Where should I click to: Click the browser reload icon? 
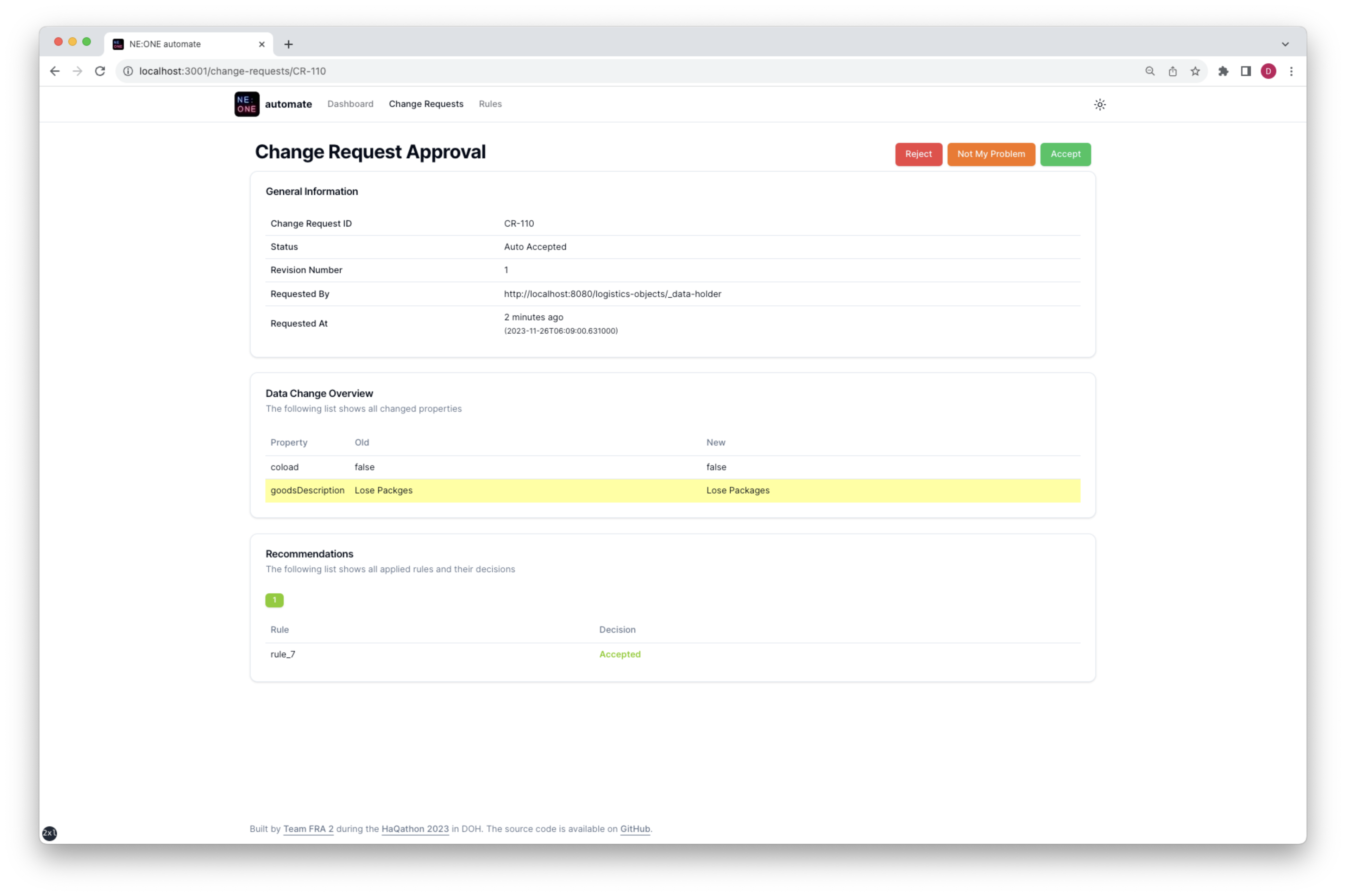[100, 71]
